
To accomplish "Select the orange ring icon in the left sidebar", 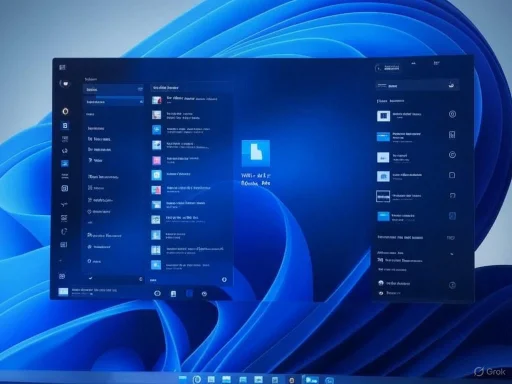I will point(65,111).
